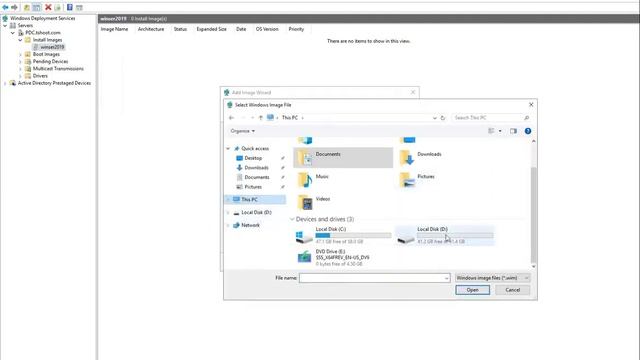Viewport: 640px width, 360px height.
Task: Click the Refresh icon in address bar
Action: [x=443, y=118]
